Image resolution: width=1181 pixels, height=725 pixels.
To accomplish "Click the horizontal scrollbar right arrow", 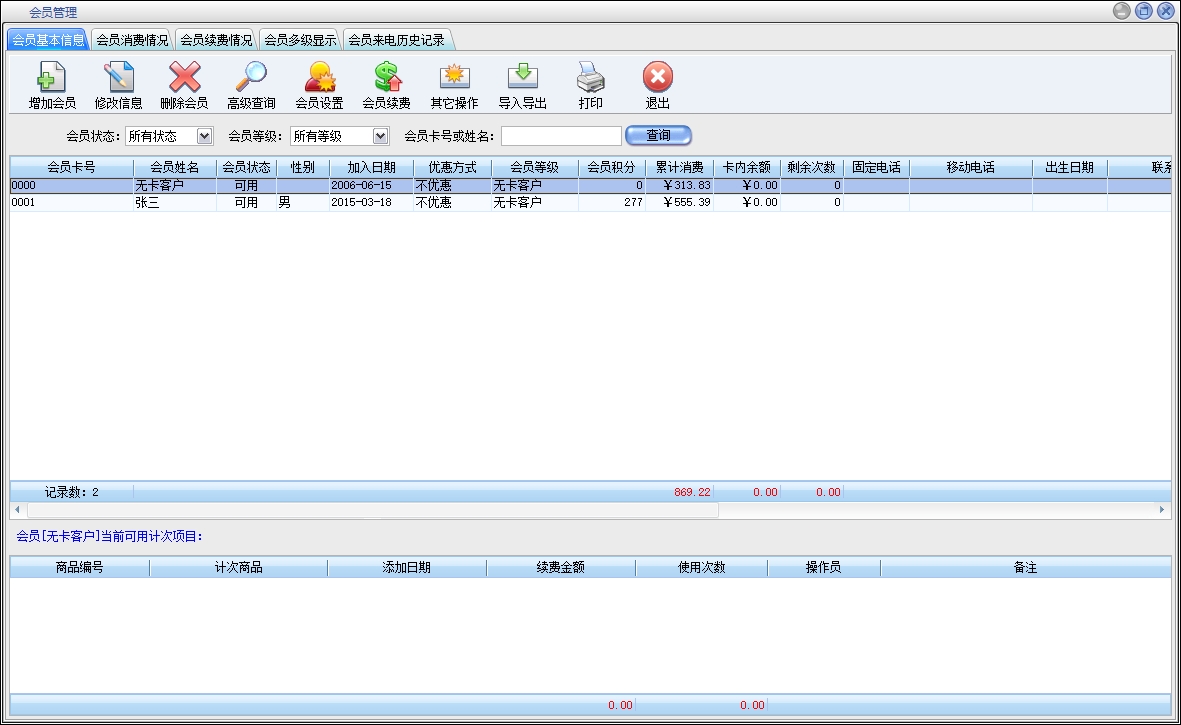I will point(1162,510).
